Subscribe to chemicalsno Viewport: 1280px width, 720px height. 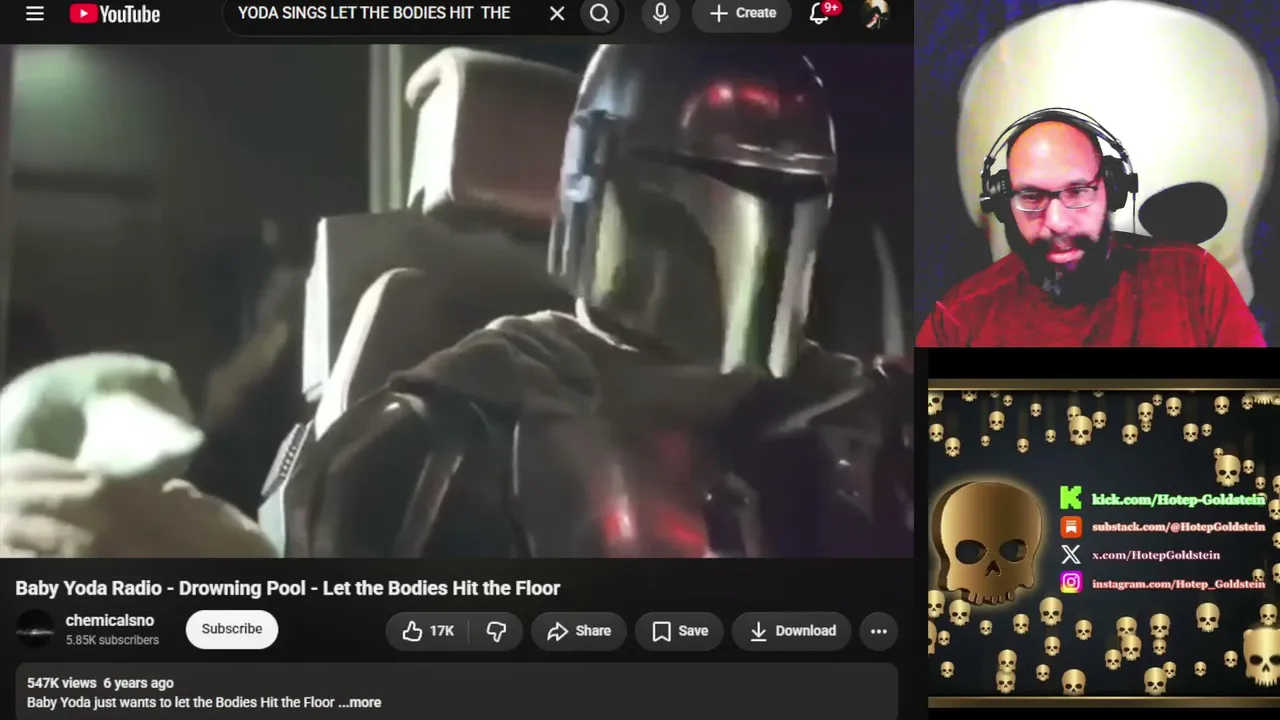point(232,629)
